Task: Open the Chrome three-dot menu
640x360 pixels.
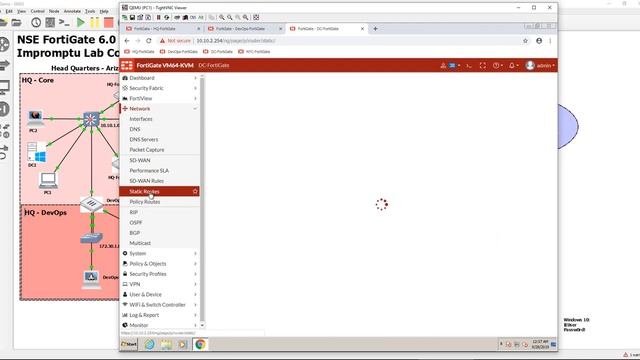Action: [x=550, y=41]
